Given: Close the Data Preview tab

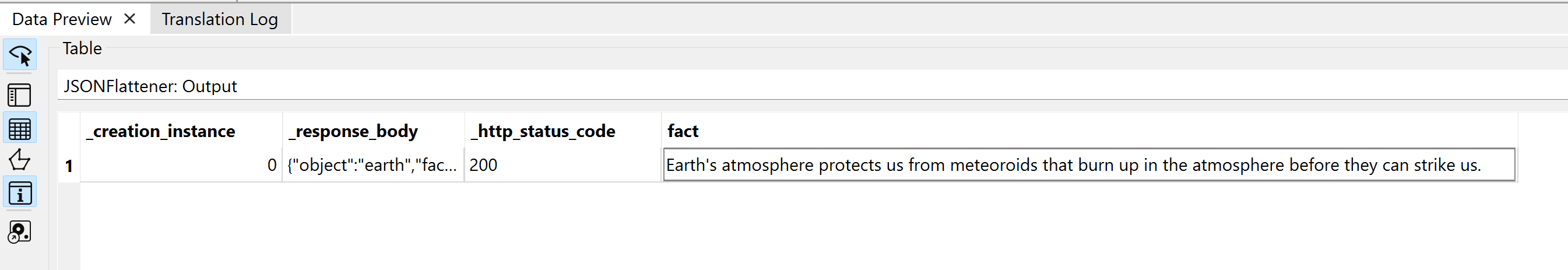Looking at the screenshot, I should 129,19.
